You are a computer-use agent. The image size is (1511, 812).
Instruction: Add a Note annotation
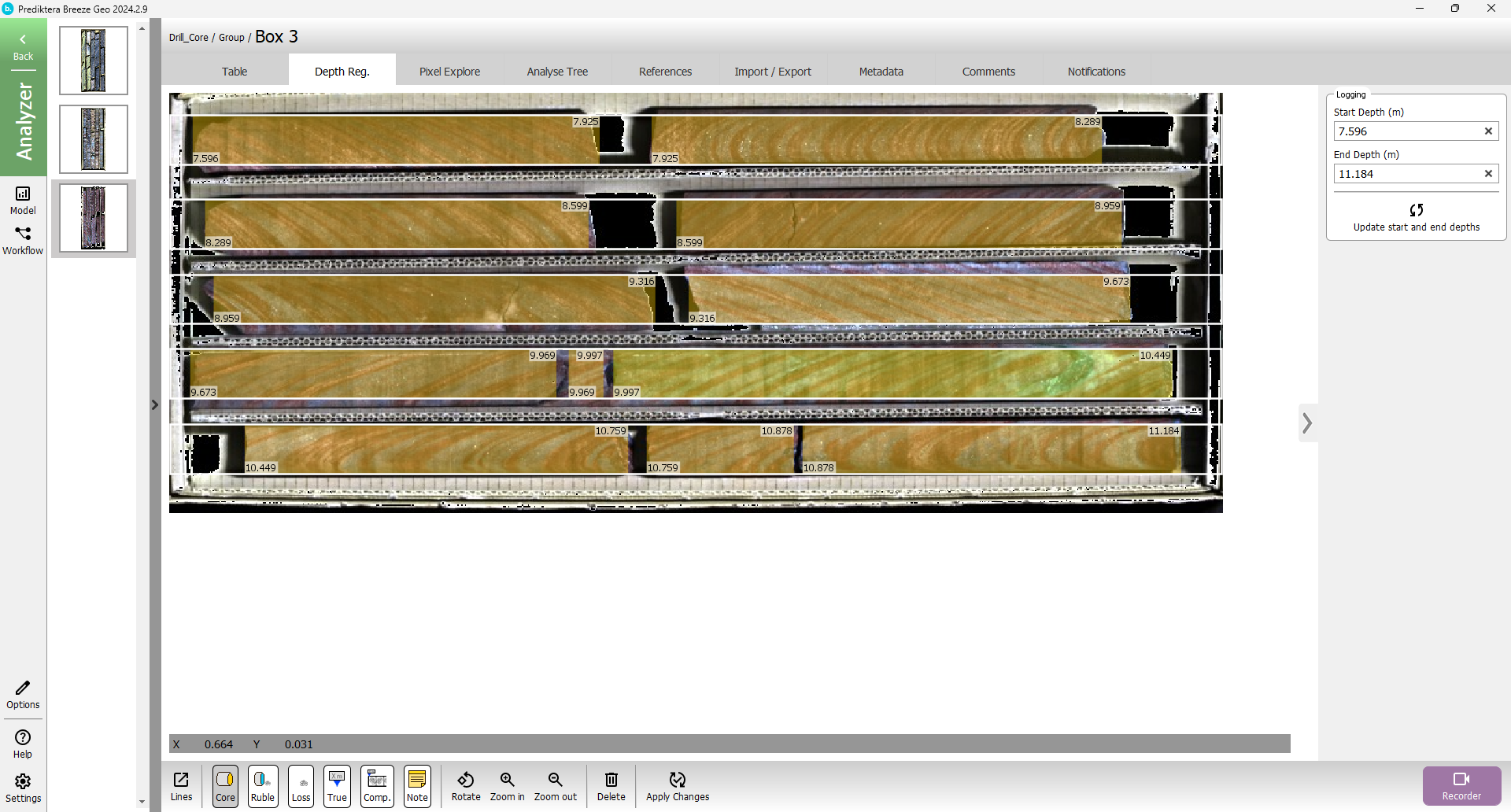coord(417,785)
